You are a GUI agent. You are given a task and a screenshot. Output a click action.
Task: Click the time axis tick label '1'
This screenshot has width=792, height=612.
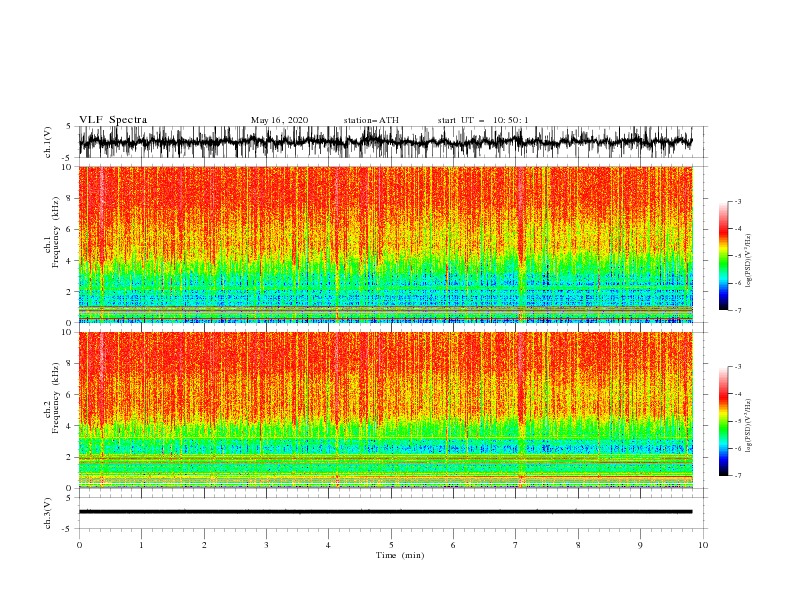pos(142,545)
